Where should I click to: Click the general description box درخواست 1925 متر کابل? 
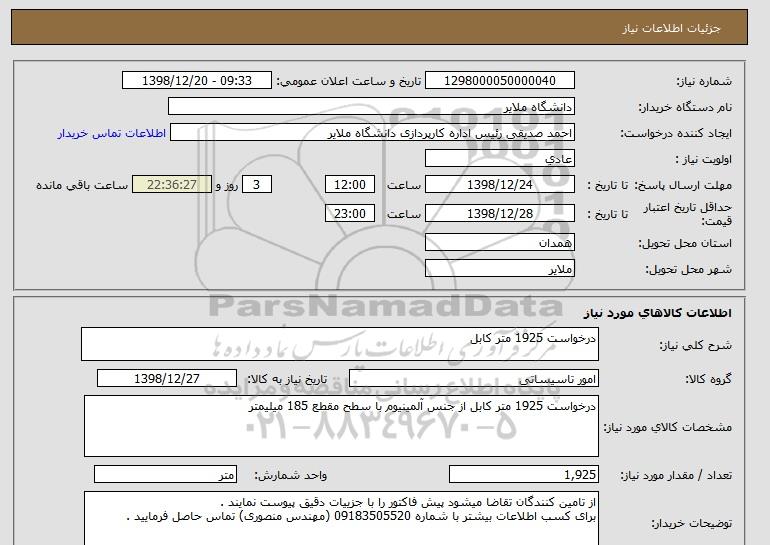(x=340, y=344)
